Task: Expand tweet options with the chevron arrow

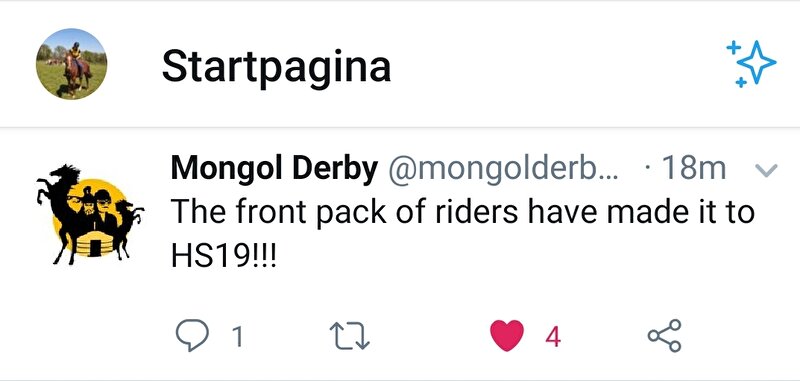Action: (x=765, y=171)
